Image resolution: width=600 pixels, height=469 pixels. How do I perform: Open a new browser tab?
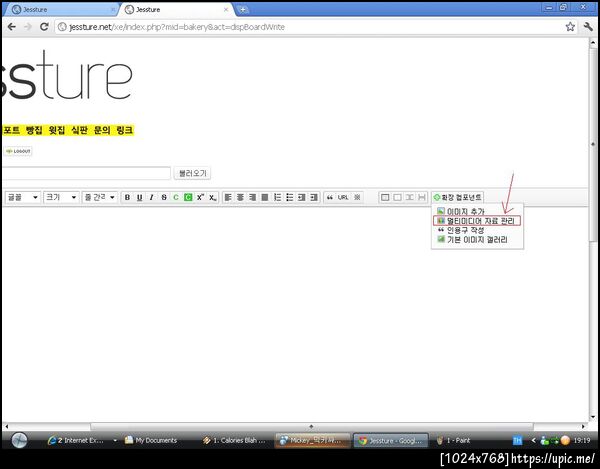(243, 10)
